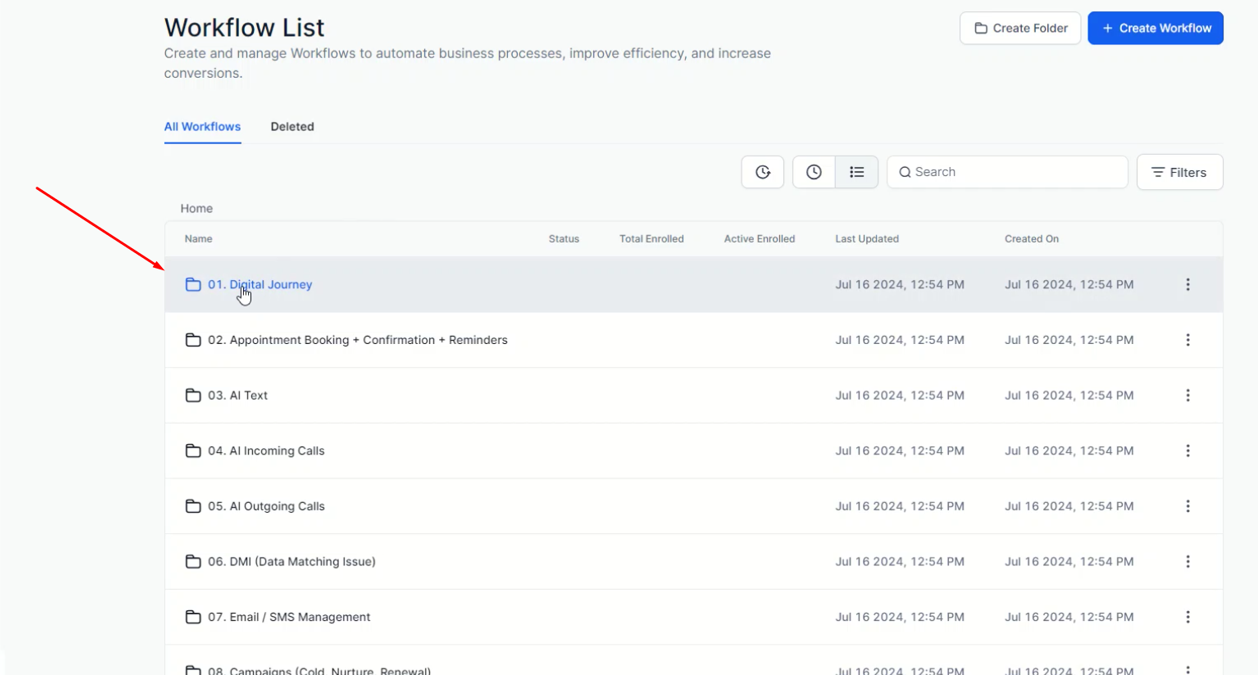The image size is (1258, 692).
Task: Open three-dot menu for 01. Digital Journey
Action: pyautogui.click(x=1187, y=285)
